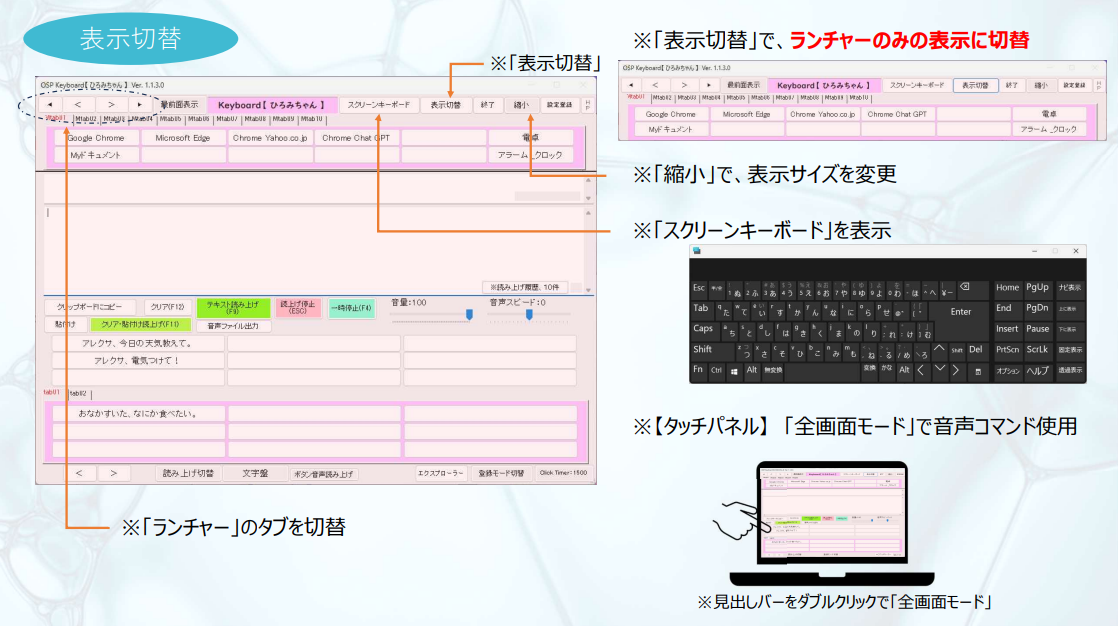Tap the down-arrow key on the screen keyboard
This screenshot has height=626, width=1118.
939,371
